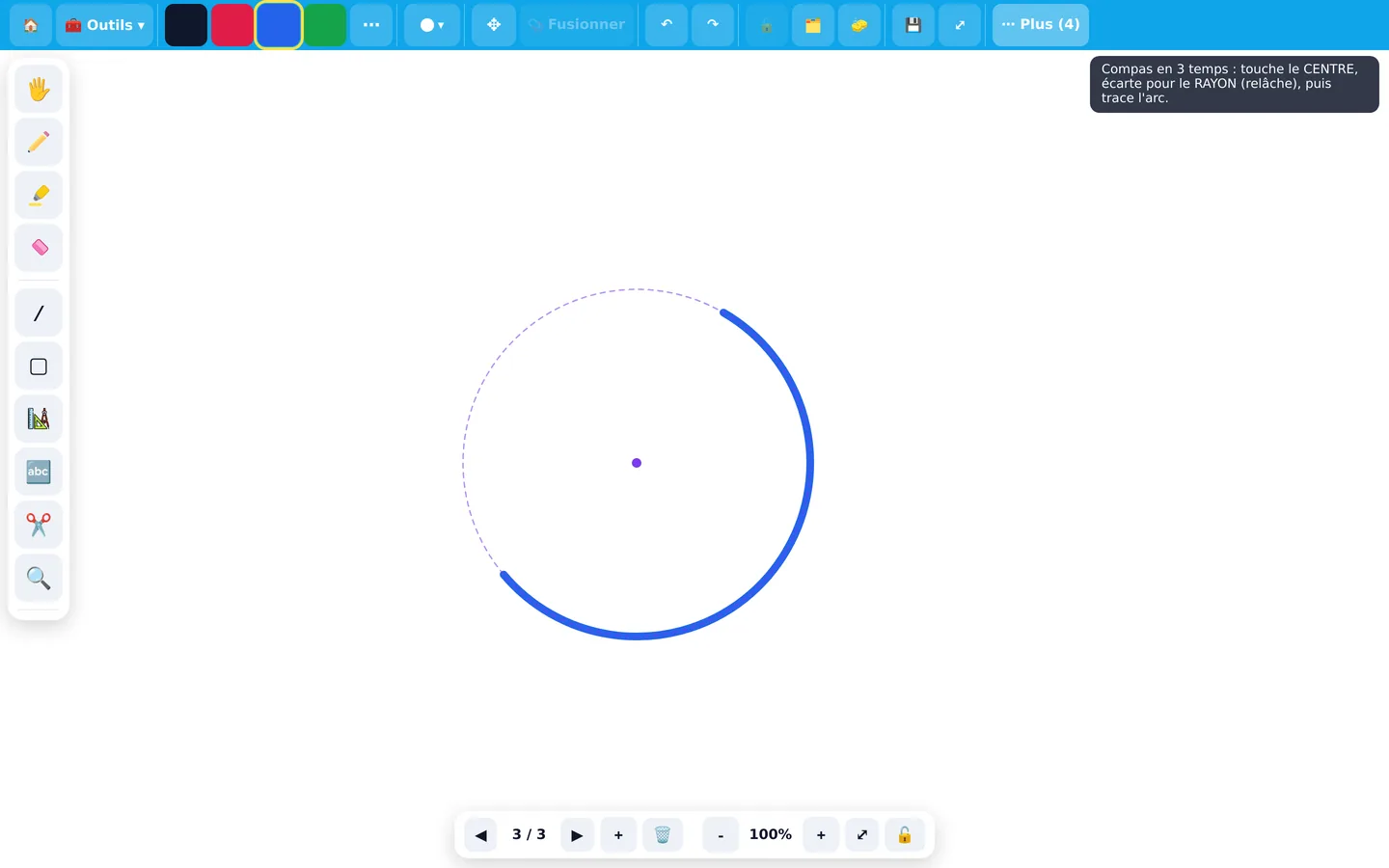Select the highlighter tool

[39, 196]
